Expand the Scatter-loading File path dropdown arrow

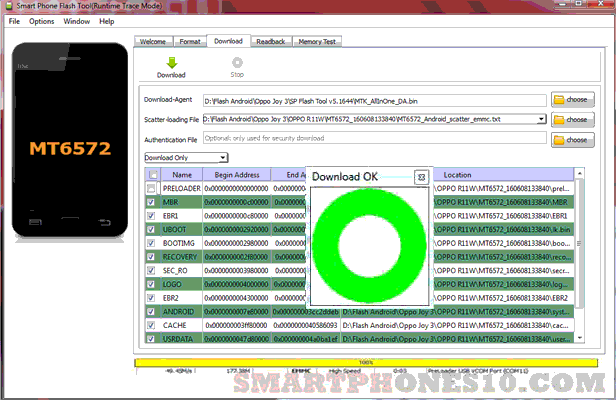click(x=541, y=119)
